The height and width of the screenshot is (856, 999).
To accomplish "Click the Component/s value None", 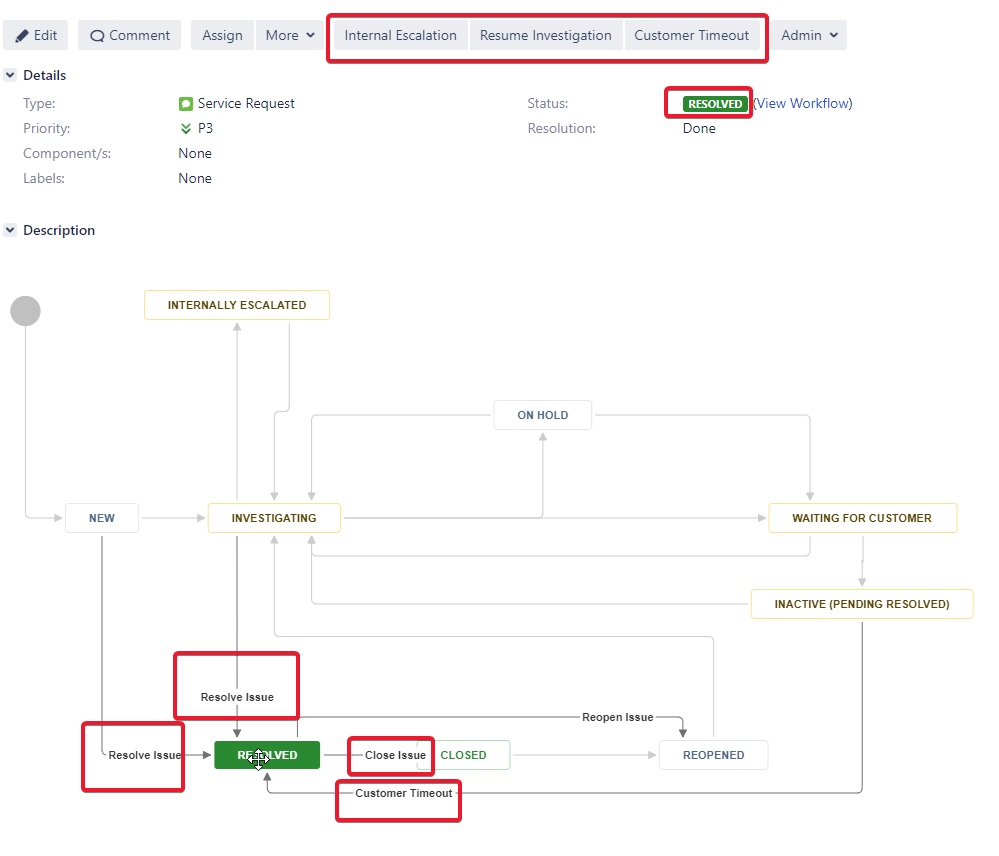I will coord(195,153).
